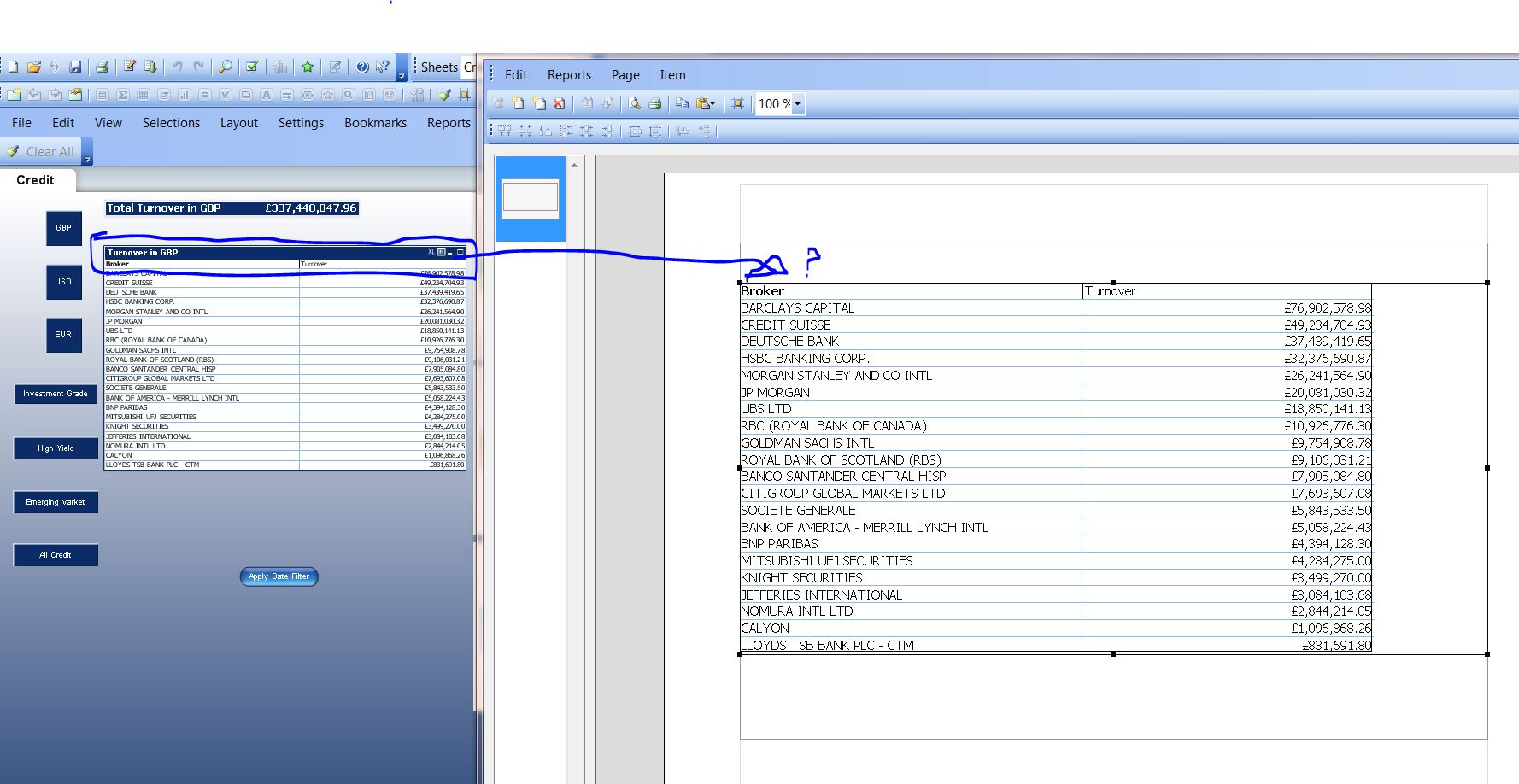Open the Page menu in the Report Editor
Screen dimensions: 1519x784
[625, 75]
